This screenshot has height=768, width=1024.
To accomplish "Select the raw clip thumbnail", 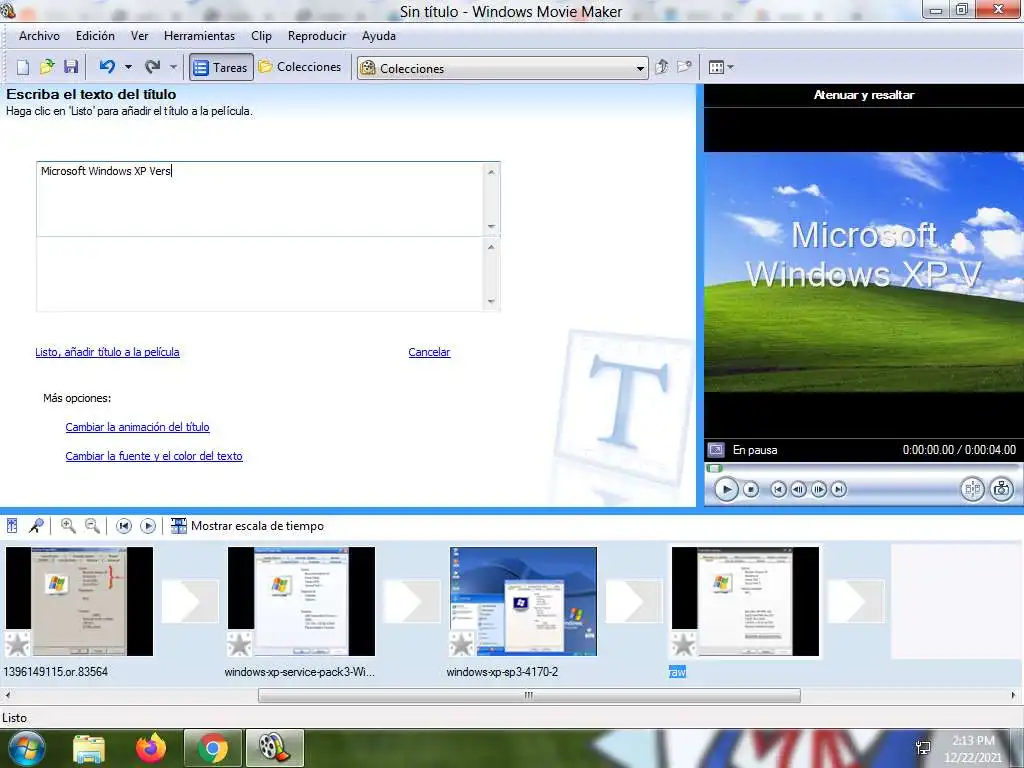I will coord(745,601).
